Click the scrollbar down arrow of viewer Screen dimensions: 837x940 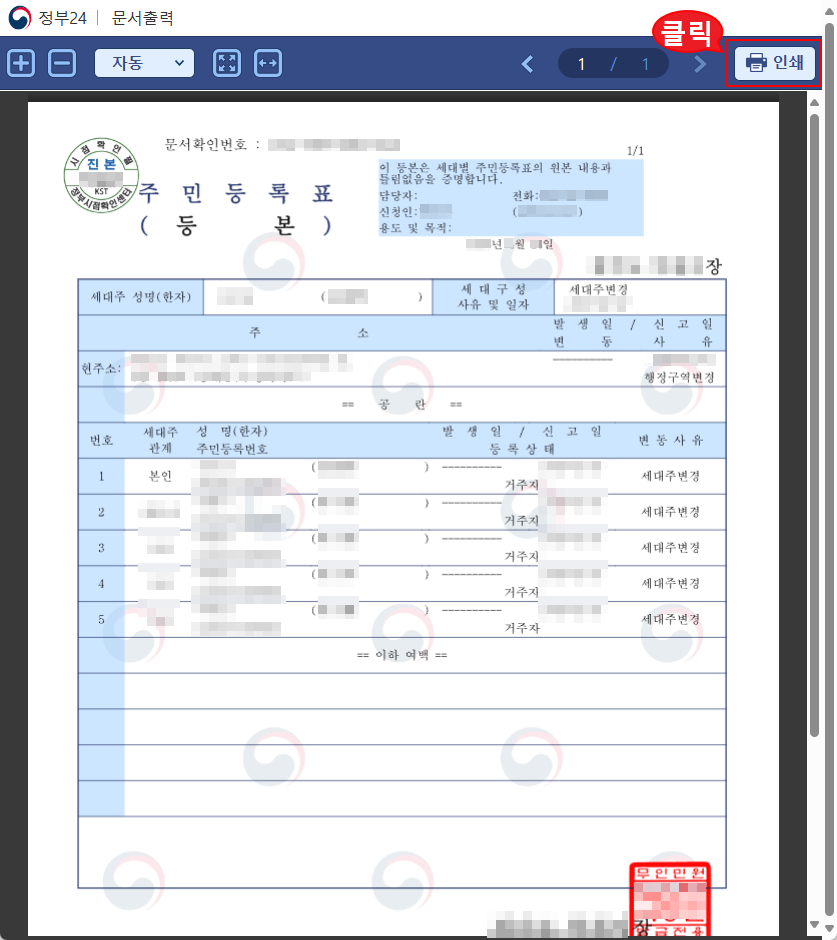click(814, 924)
